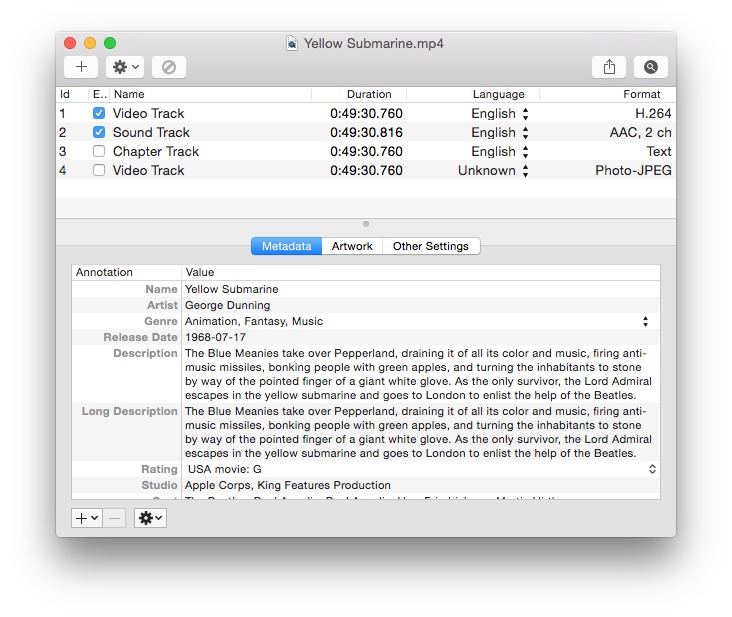Change the Unknown language popup of track 4
The width and height of the screenshot is (732, 617).
(526, 171)
